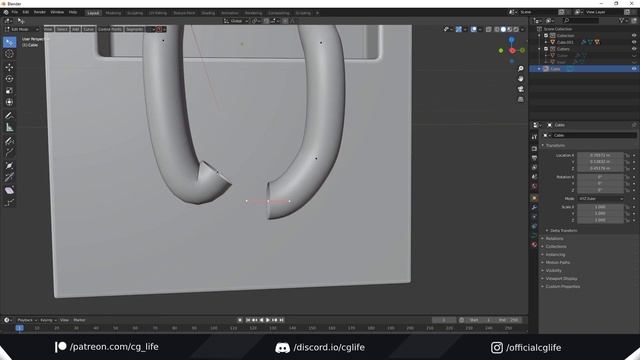Image resolution: width=640 pixels, height=360 pixels.
Task: Open the Window menu
Action: point(57,12)
